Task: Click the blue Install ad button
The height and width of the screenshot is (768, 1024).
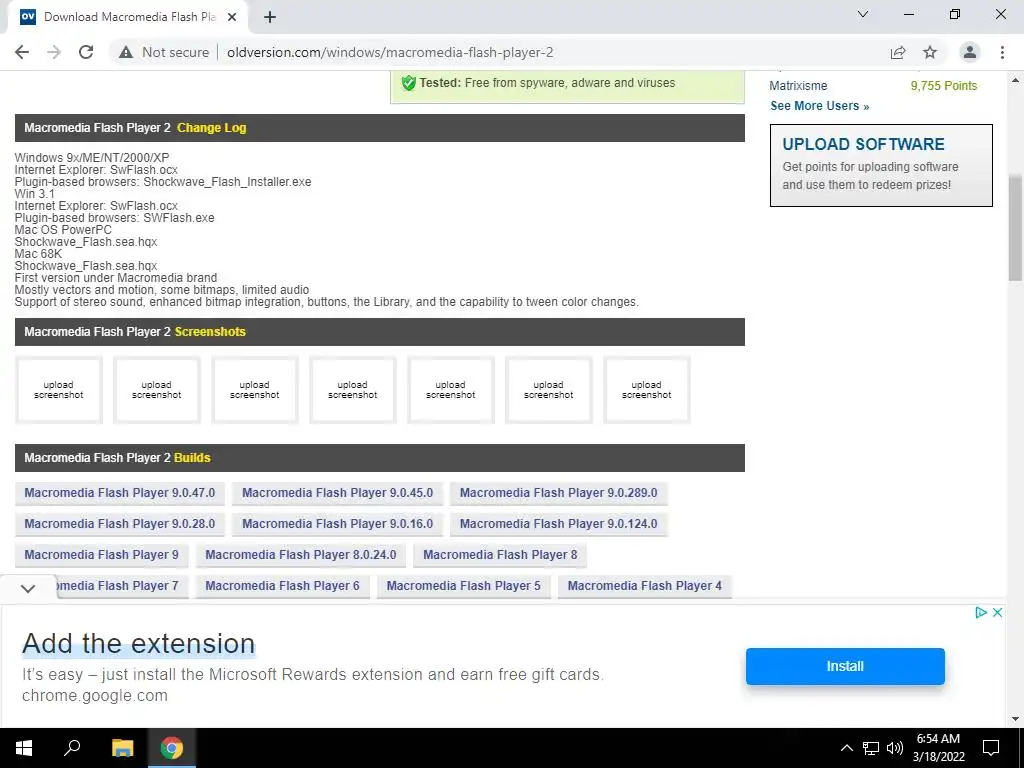Action: 845,666
